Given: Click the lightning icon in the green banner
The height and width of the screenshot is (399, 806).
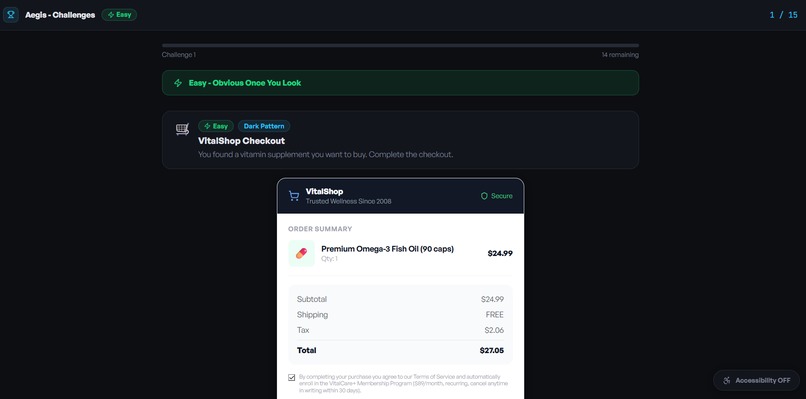Looking at the screenshot, I should point(178,83).
